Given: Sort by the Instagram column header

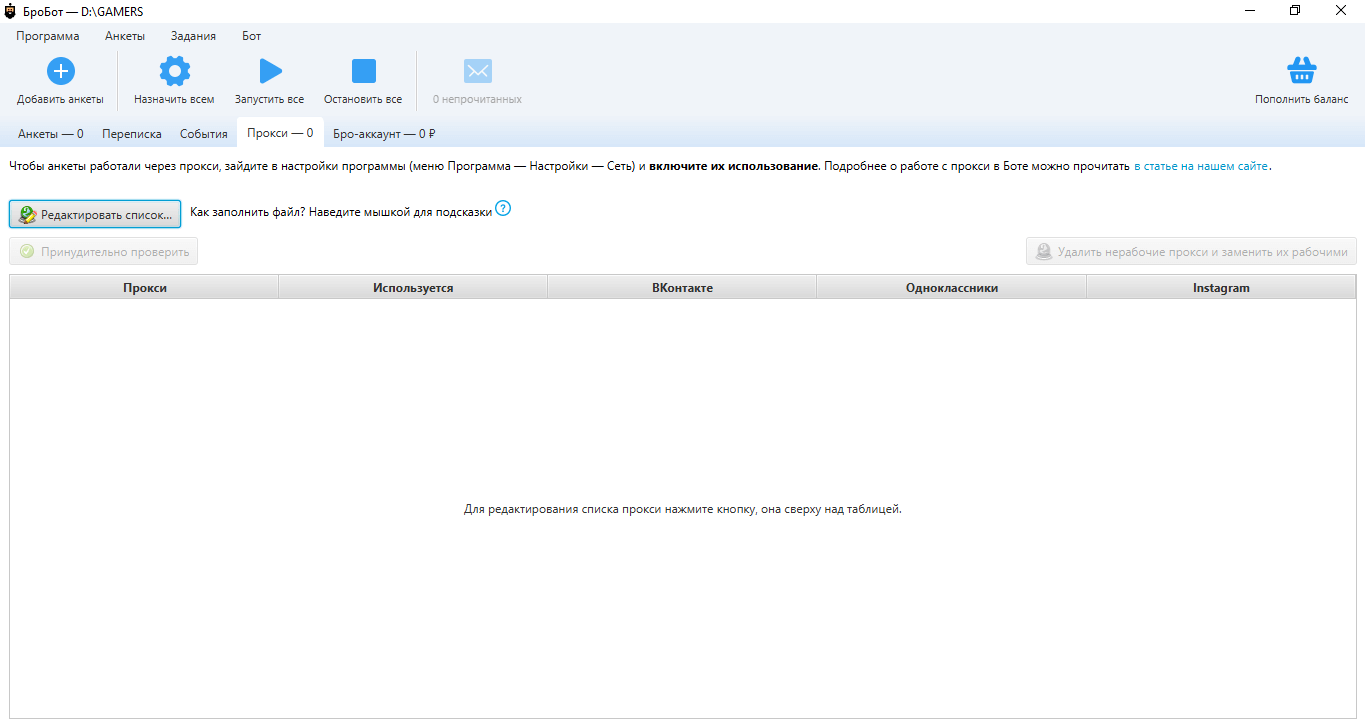Looking at the screenshot, I should tap(1221, 287).
